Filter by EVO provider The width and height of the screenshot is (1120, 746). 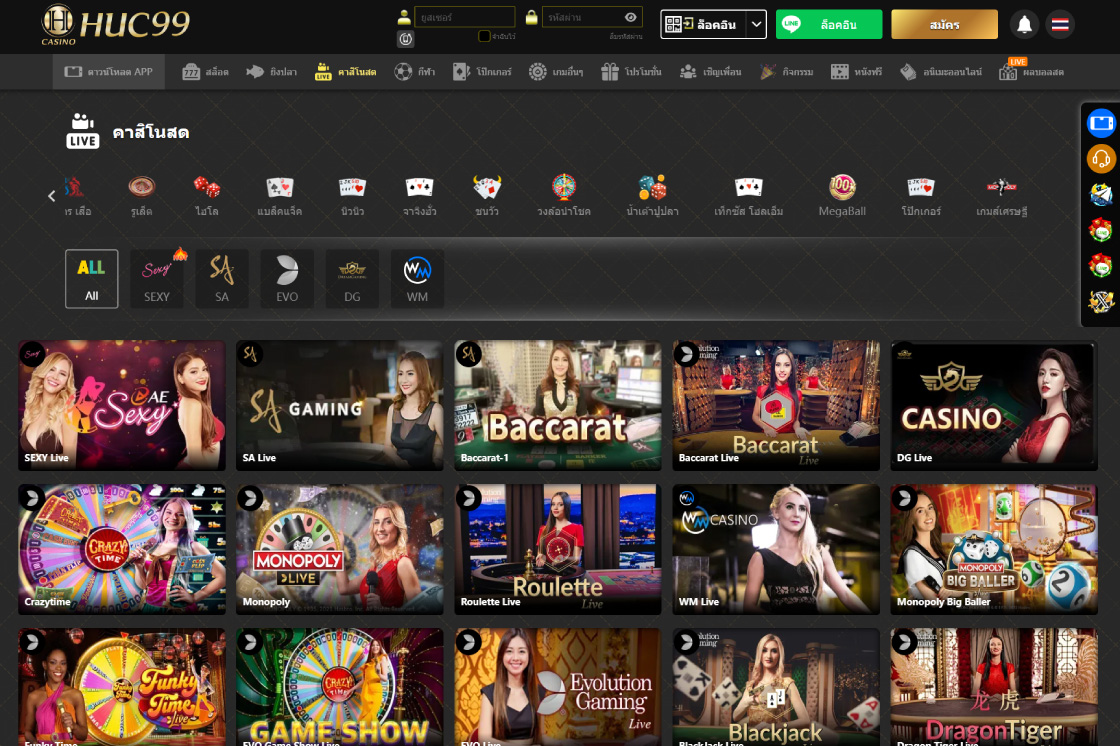[287, 279]
